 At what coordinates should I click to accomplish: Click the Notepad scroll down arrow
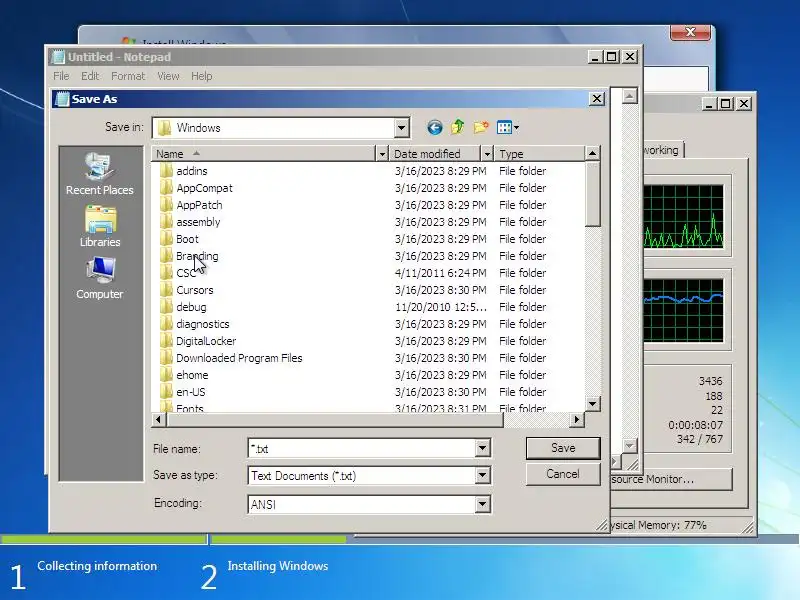(630, 445)
